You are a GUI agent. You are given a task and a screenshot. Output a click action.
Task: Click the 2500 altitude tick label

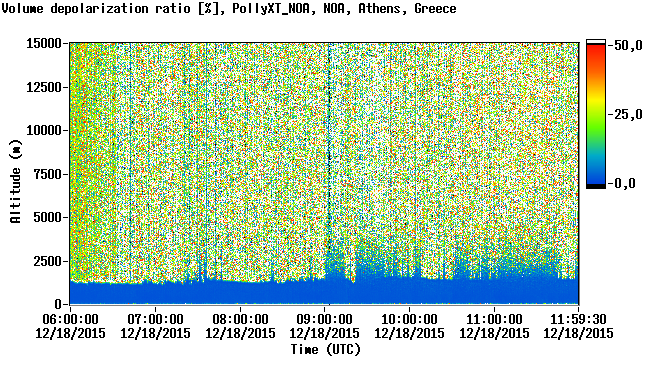tap(47, 261)
